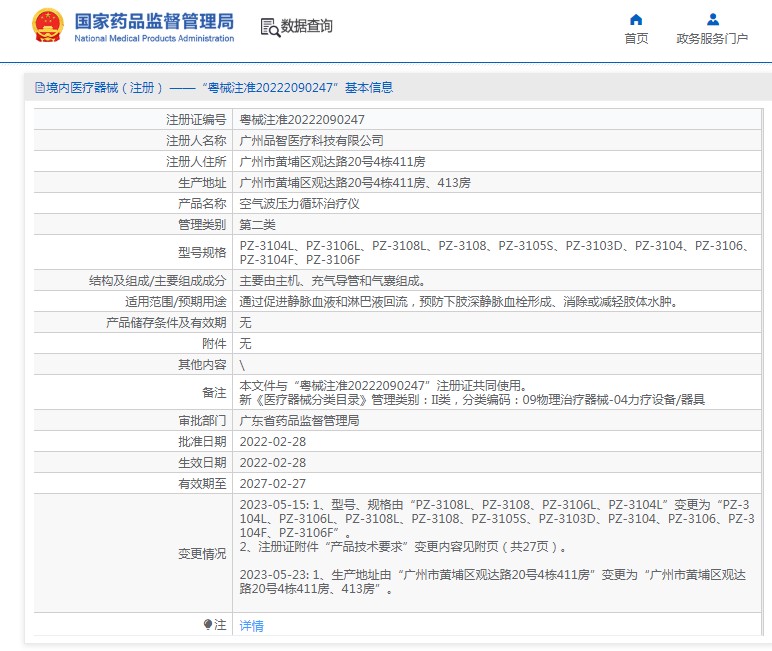Click the document icon before 境内医疗器械
This screenshot has width=772, height=651.
[x=39, y=88]
